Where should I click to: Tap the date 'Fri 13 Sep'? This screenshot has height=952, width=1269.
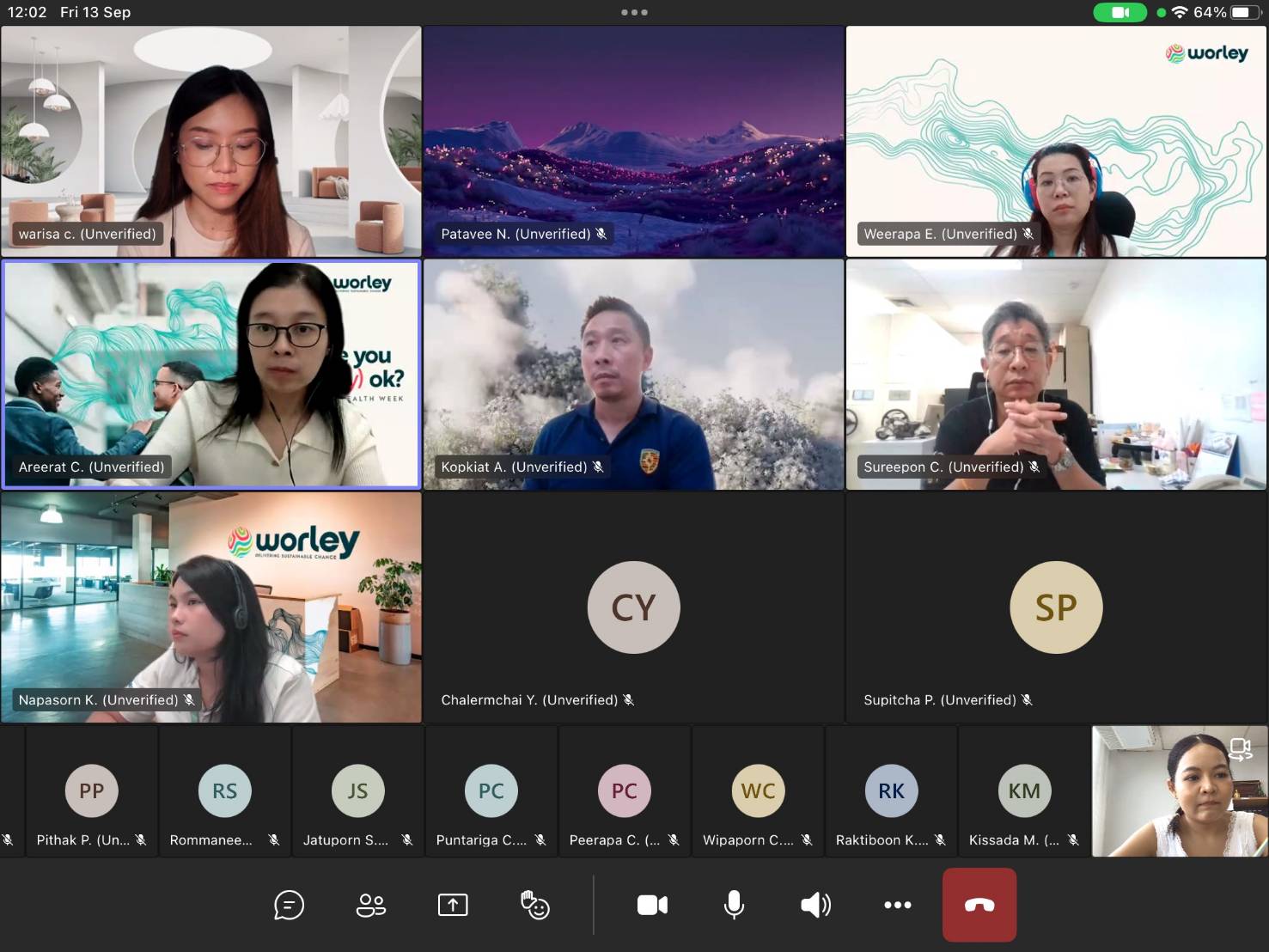coord(95,12)
